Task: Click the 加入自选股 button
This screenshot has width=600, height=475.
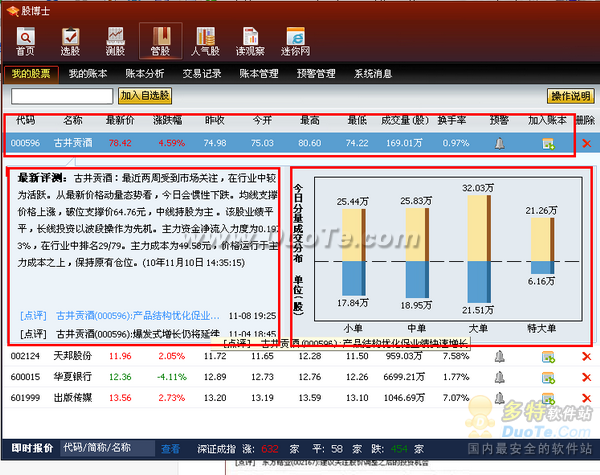Action: click(x=145, y=96)
